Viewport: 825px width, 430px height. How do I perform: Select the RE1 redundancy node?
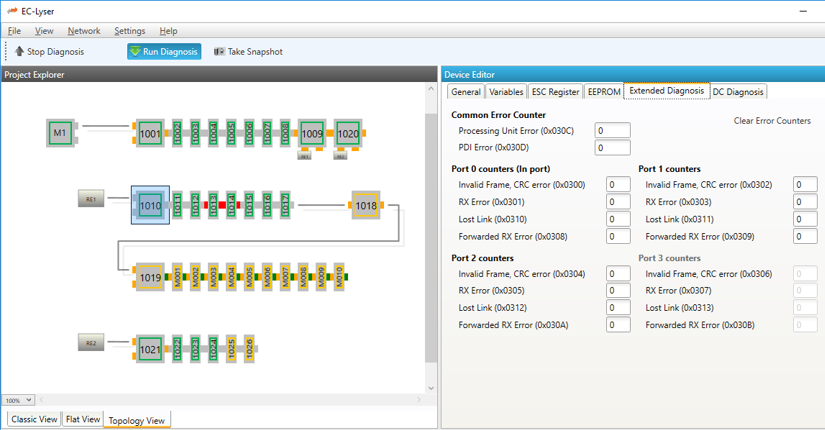[91, 200]
